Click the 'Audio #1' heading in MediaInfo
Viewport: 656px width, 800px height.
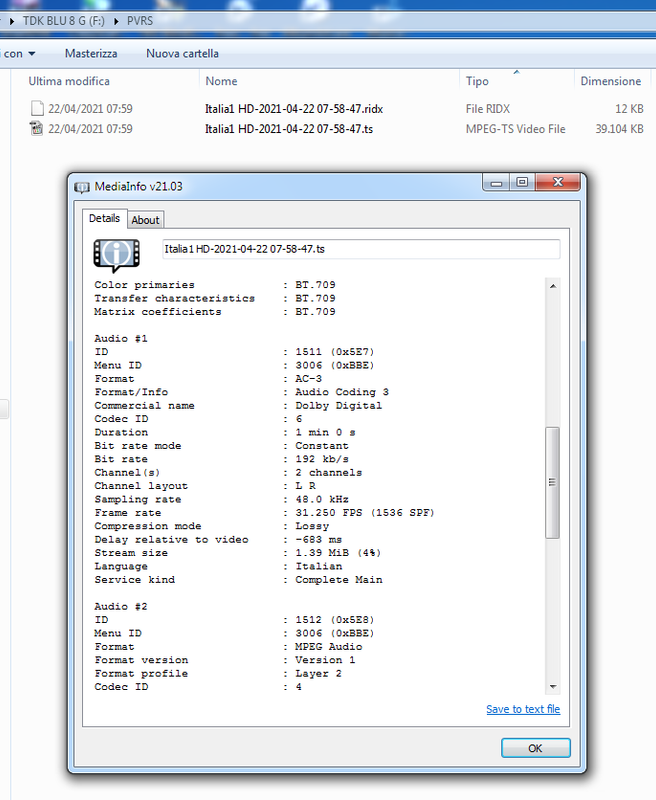(121, 338)
